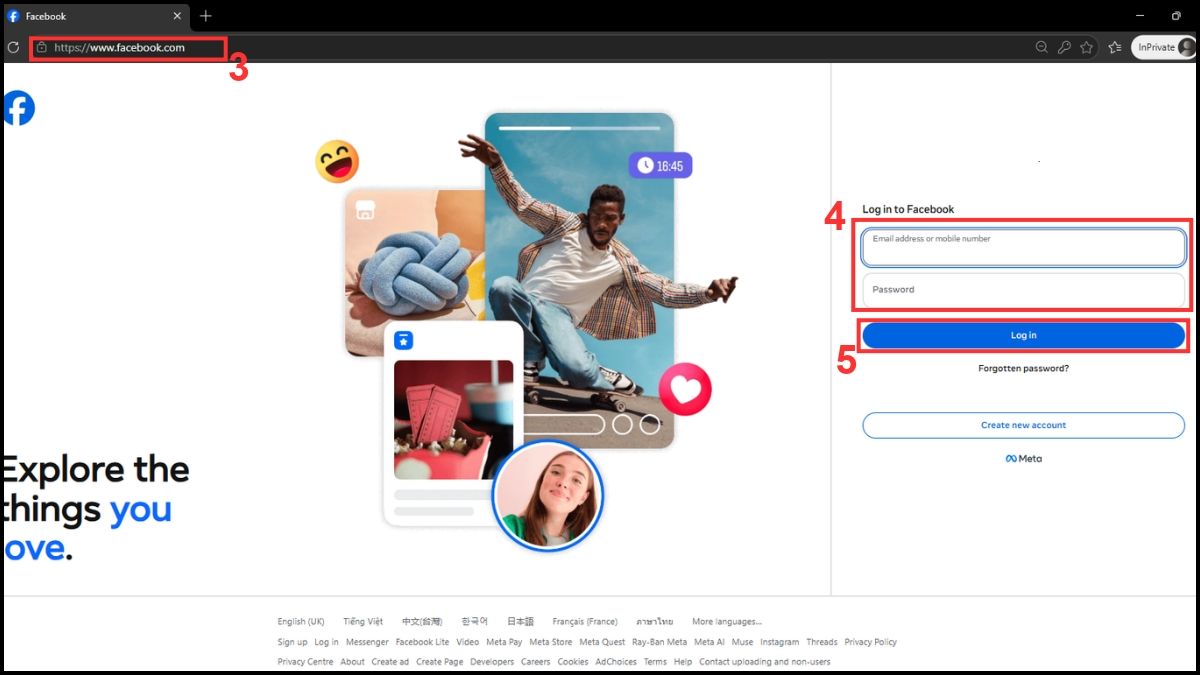
Task: Open the Facebook Lite footer link
Action: pos(422,642)
